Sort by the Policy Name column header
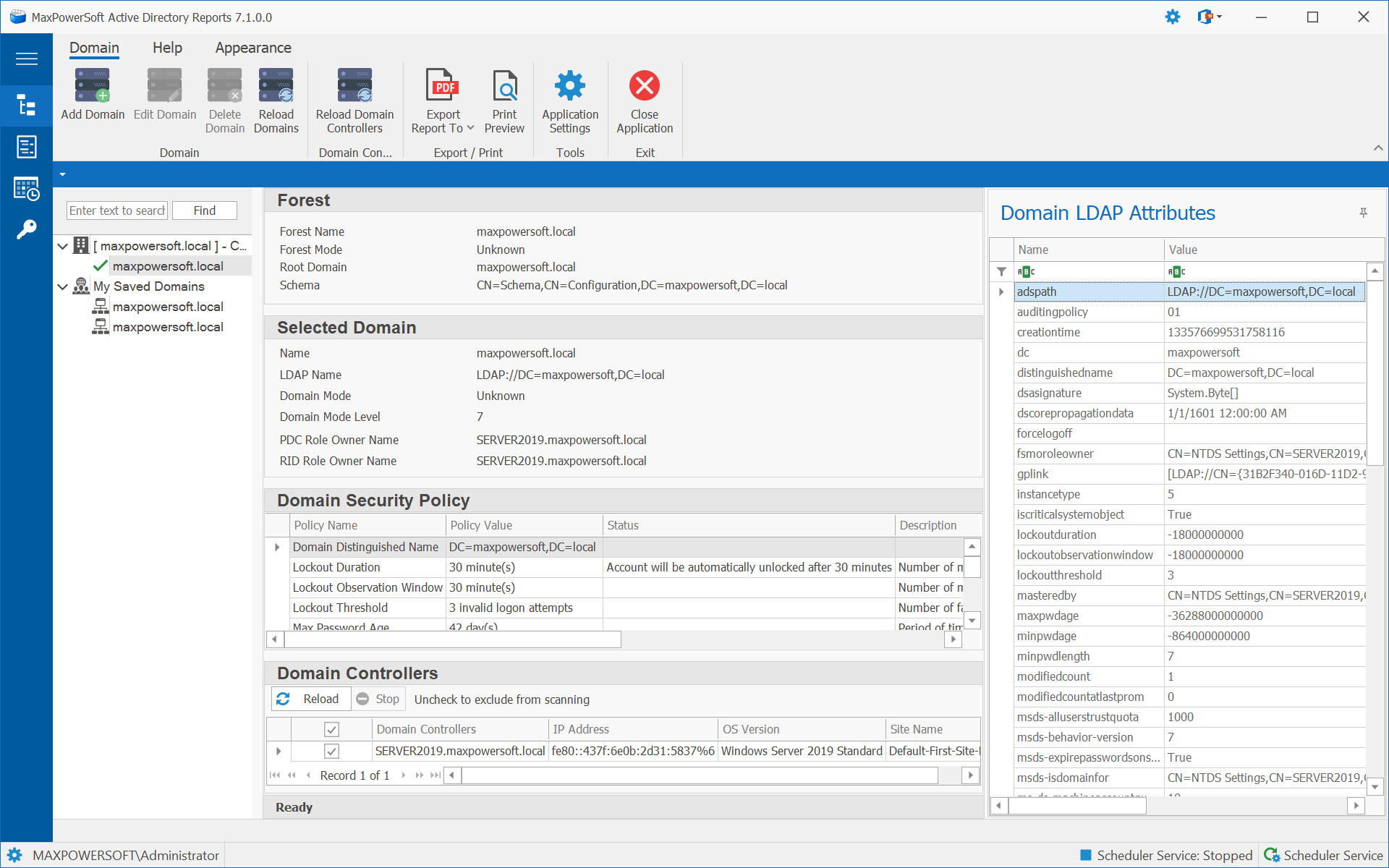 [368, 525]
